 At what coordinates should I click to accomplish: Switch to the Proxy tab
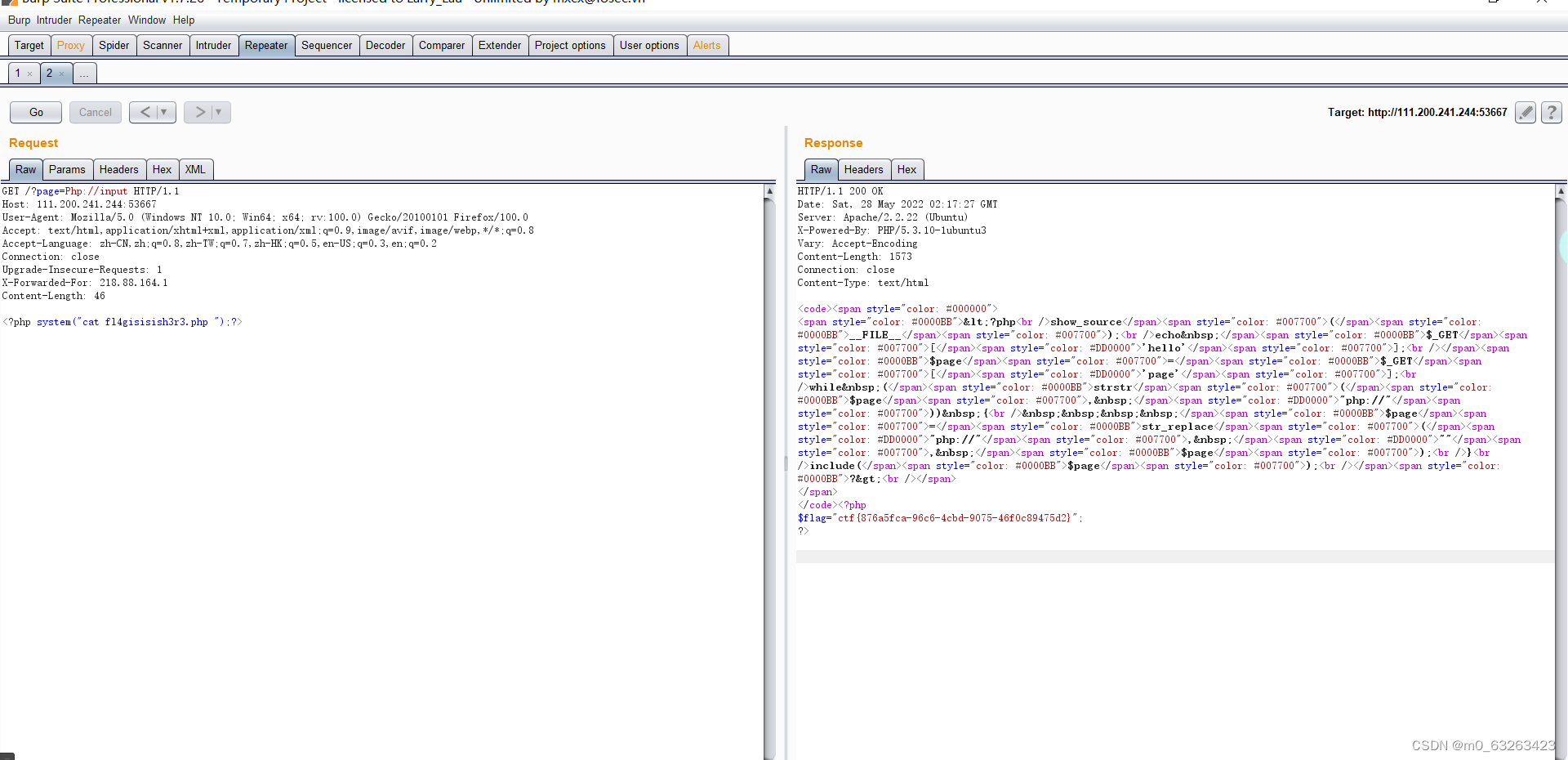point(71,45)
